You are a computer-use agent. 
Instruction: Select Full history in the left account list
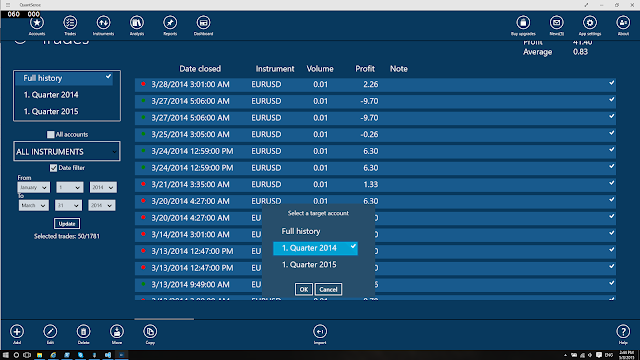pyautogui.click(x=64, y=78)
